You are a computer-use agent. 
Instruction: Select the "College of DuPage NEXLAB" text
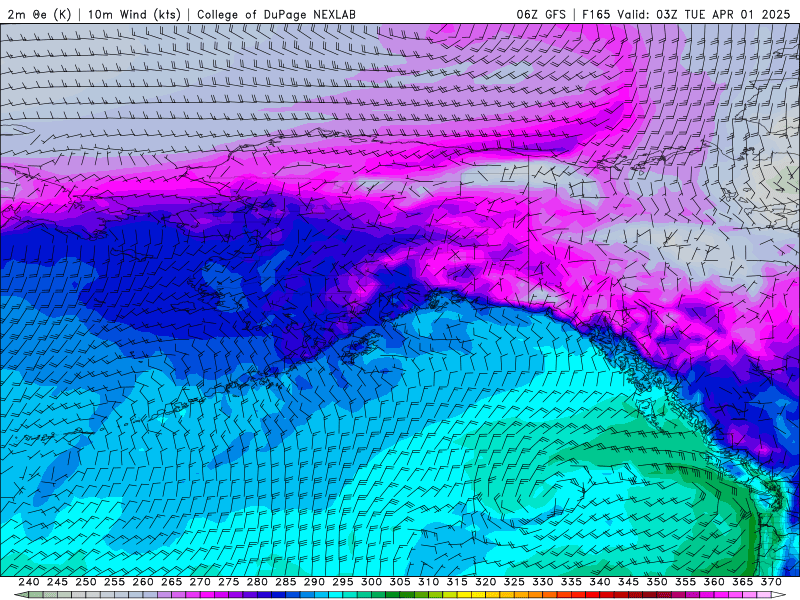pos(276,14)
